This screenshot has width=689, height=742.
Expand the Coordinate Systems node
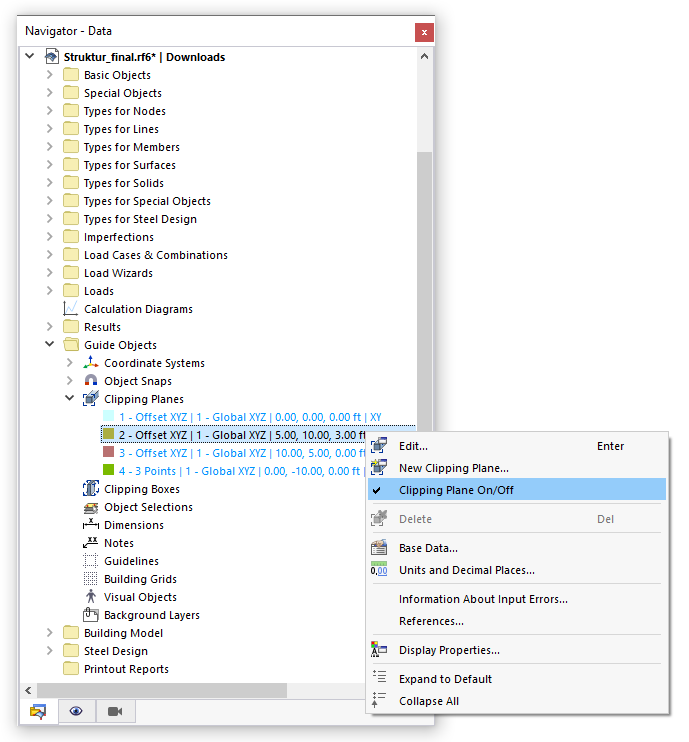(x=70, y=362)
